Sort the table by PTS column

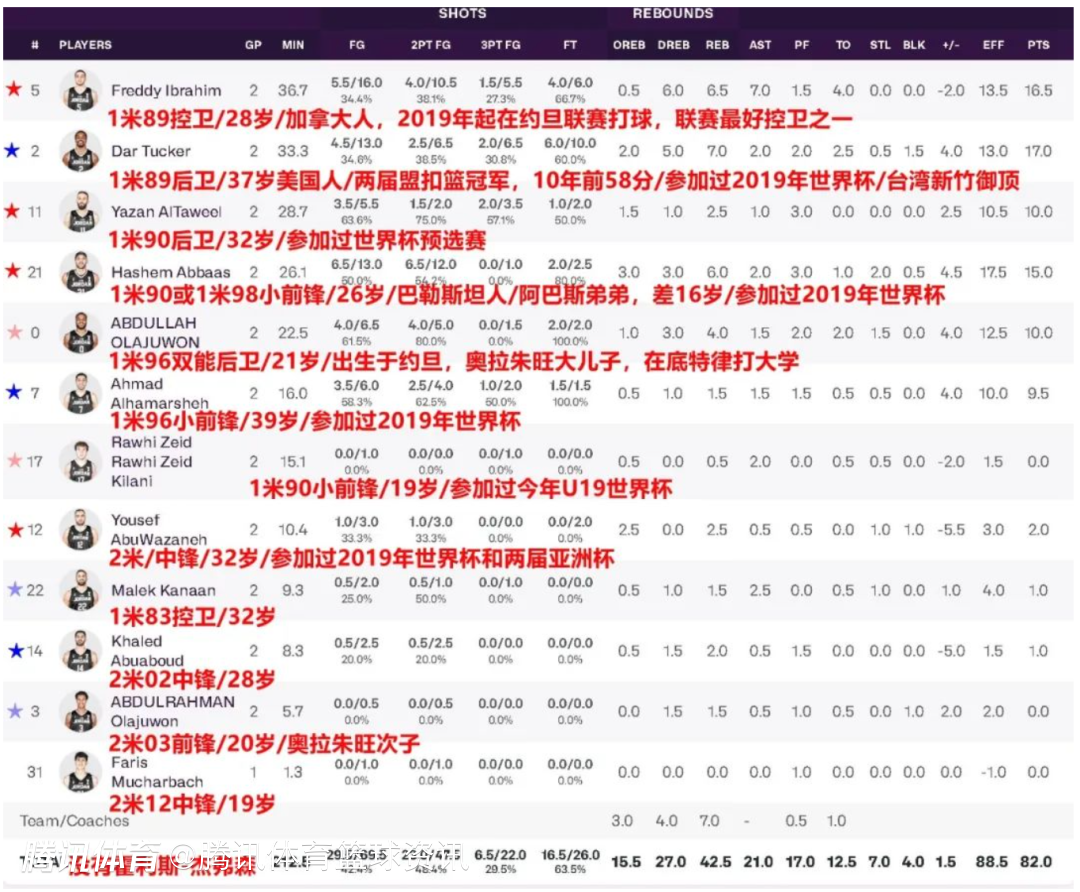pyautogui.click(x=1039, y=45)
